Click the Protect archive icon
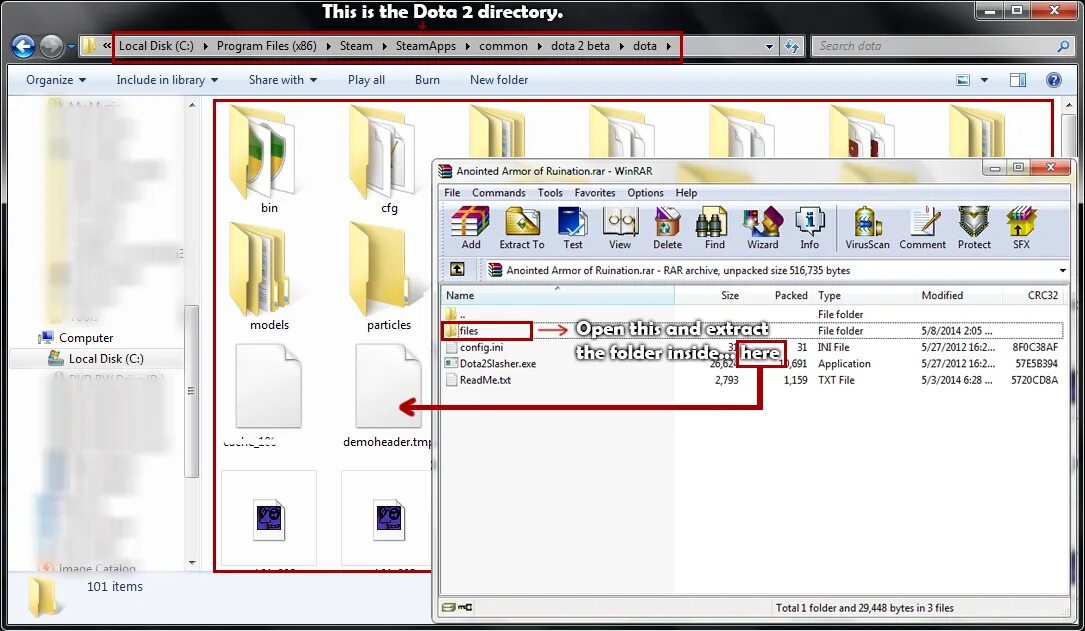The image size is (1085, 631). coord(974,228)
